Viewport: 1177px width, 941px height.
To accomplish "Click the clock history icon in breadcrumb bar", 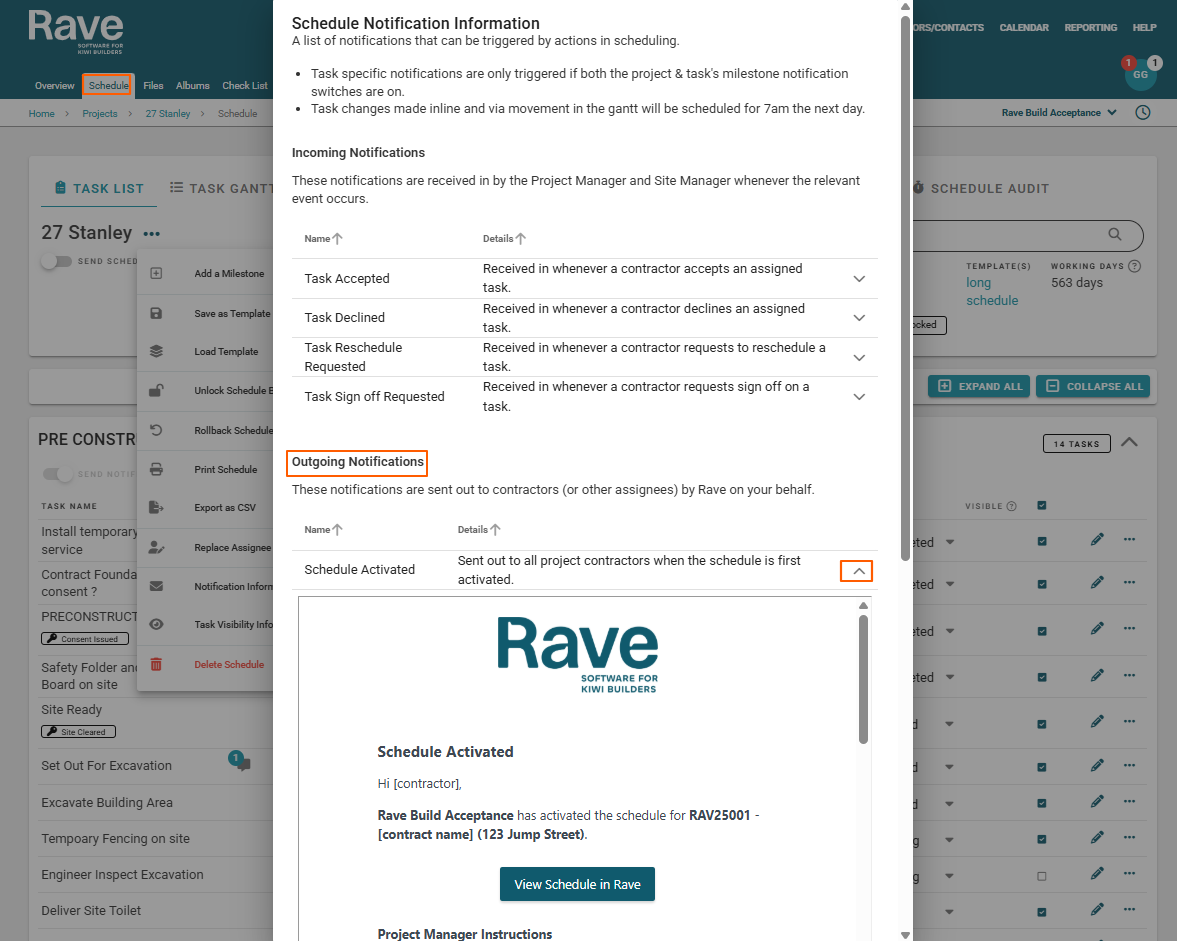I will [1142, 113].
